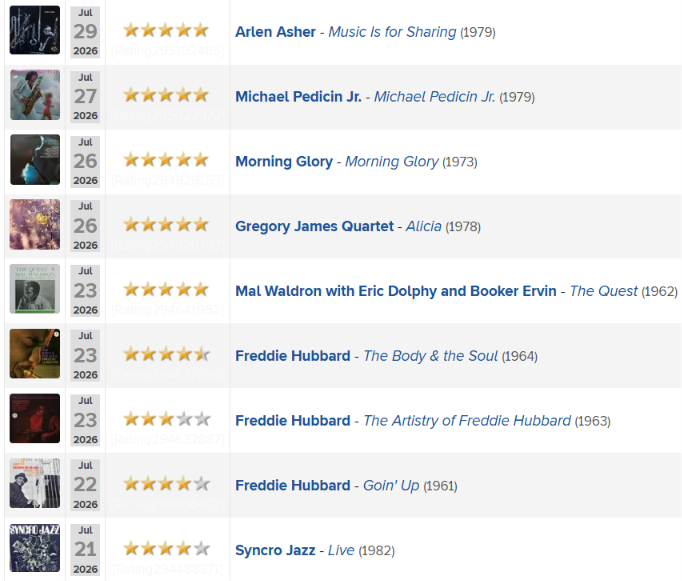Click the star rating for The Body & the Soul
This screenshot has height=581, width=682.
point(166,354)
